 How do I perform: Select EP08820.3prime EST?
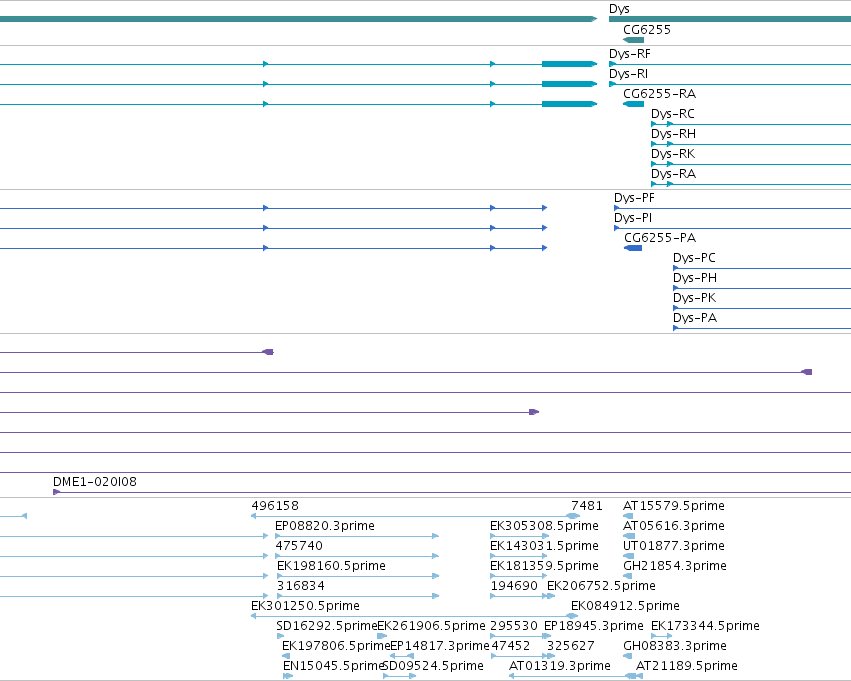(x=325, y=526)
